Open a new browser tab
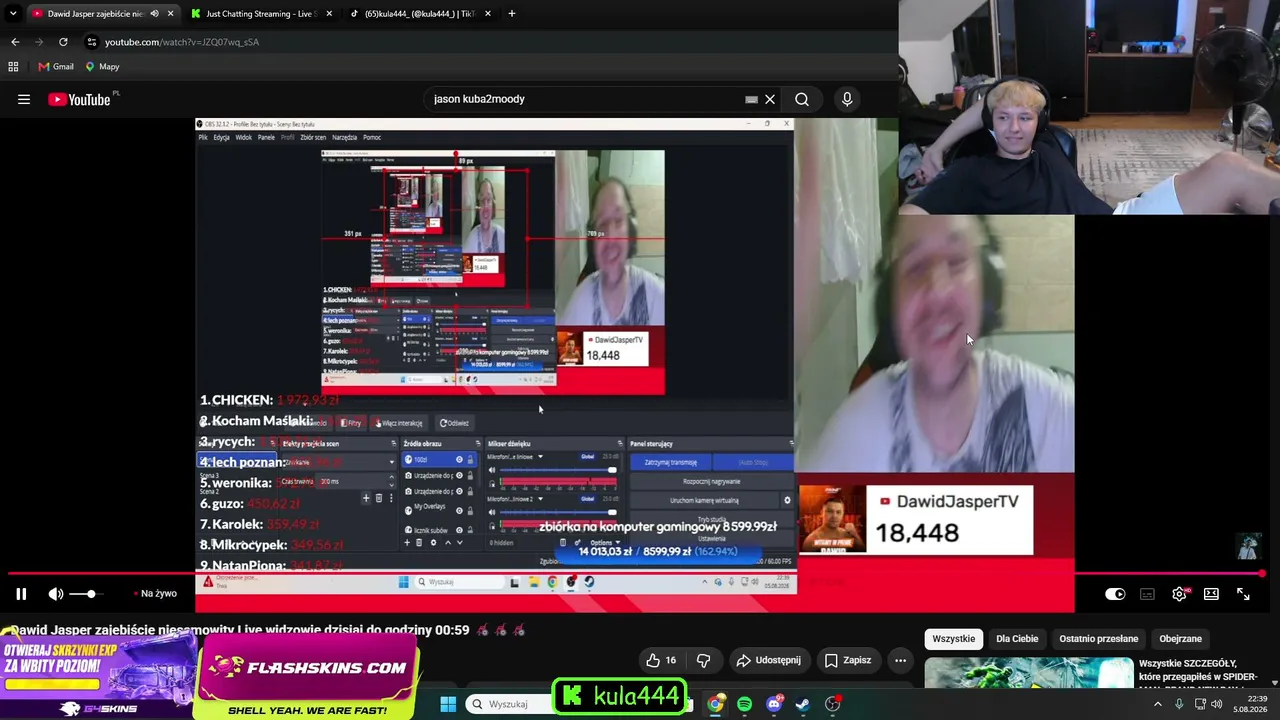 (512, 14)
